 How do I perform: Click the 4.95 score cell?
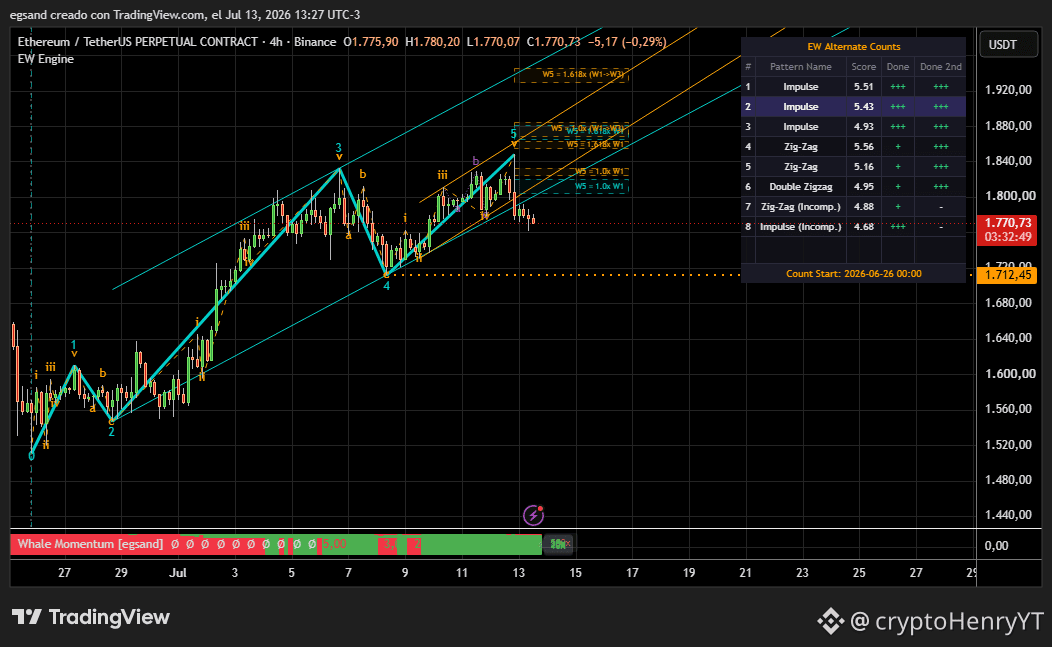pyautogui.click(x=863, y=187)
